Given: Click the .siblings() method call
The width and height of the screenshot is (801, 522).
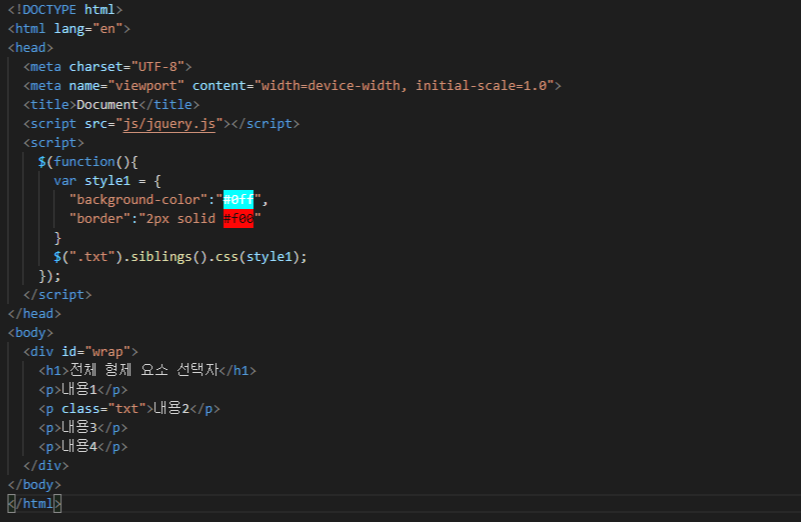Looking at the screenshot, I should [164, 256].
